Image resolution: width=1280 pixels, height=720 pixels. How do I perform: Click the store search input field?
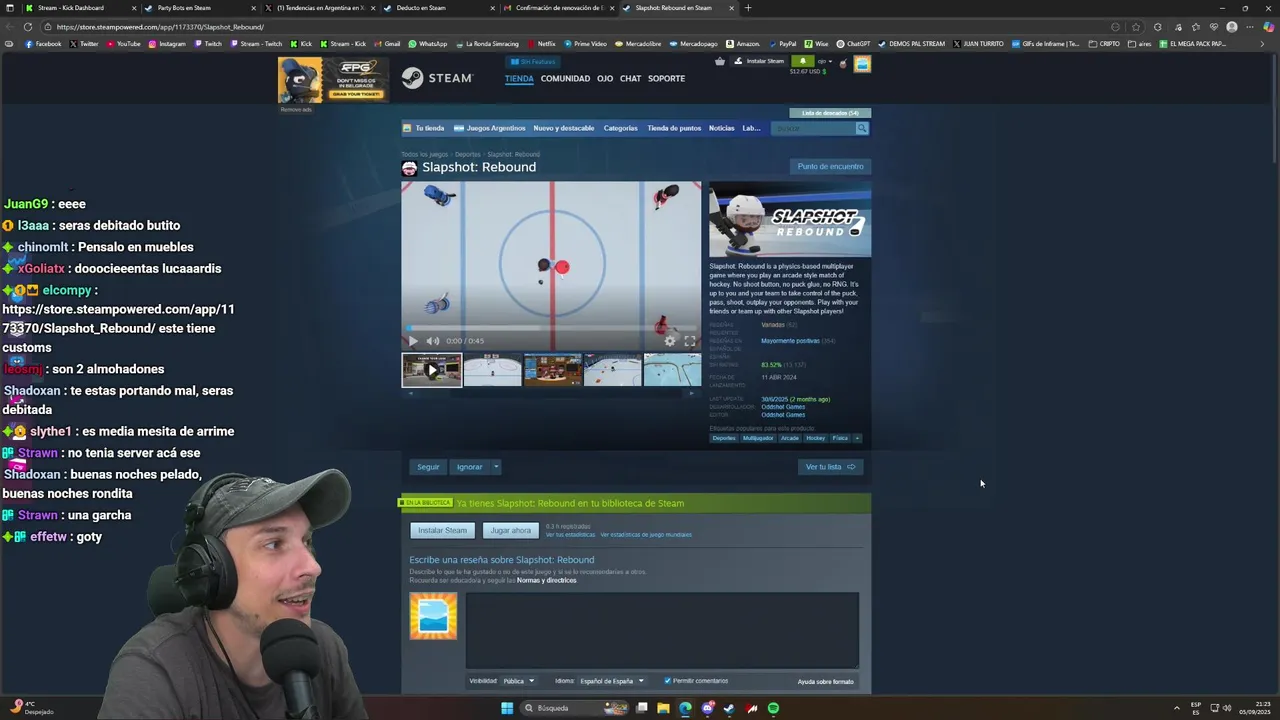tap(813, 128)
